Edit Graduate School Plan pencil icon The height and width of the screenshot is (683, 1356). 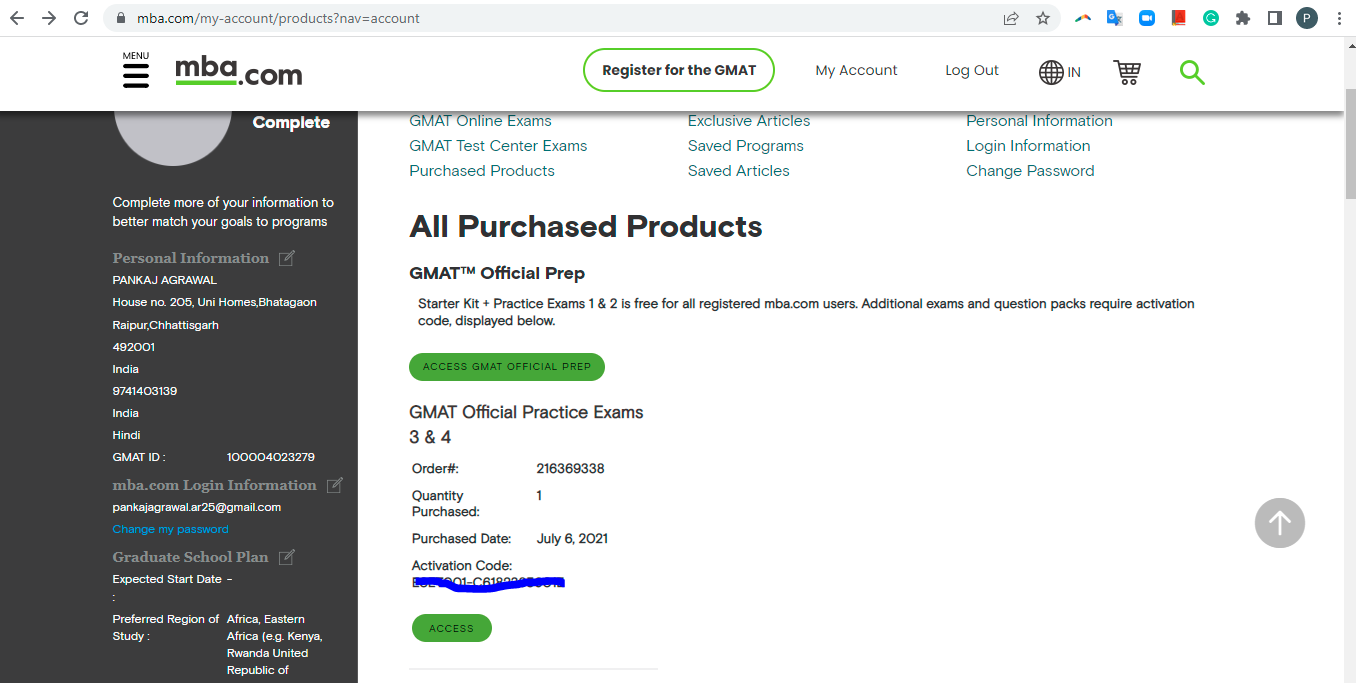[287, 557]
